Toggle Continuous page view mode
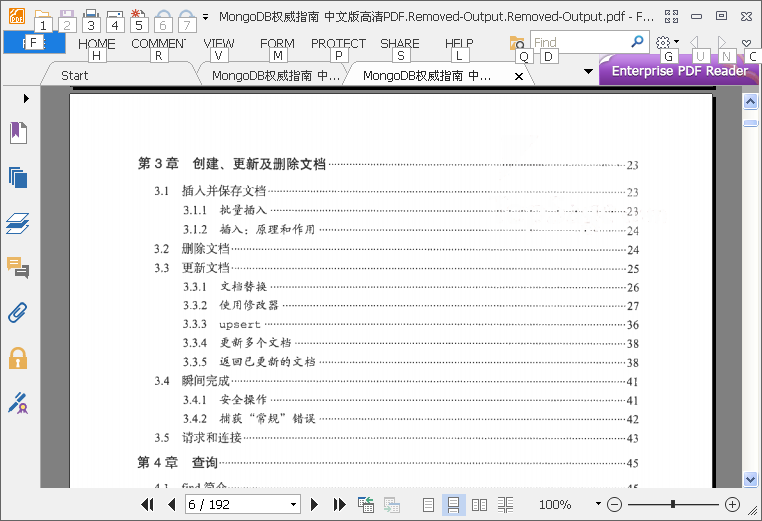The height and width of the screenshot is (521, 762). pyautogui.click(x=453, y=505)
